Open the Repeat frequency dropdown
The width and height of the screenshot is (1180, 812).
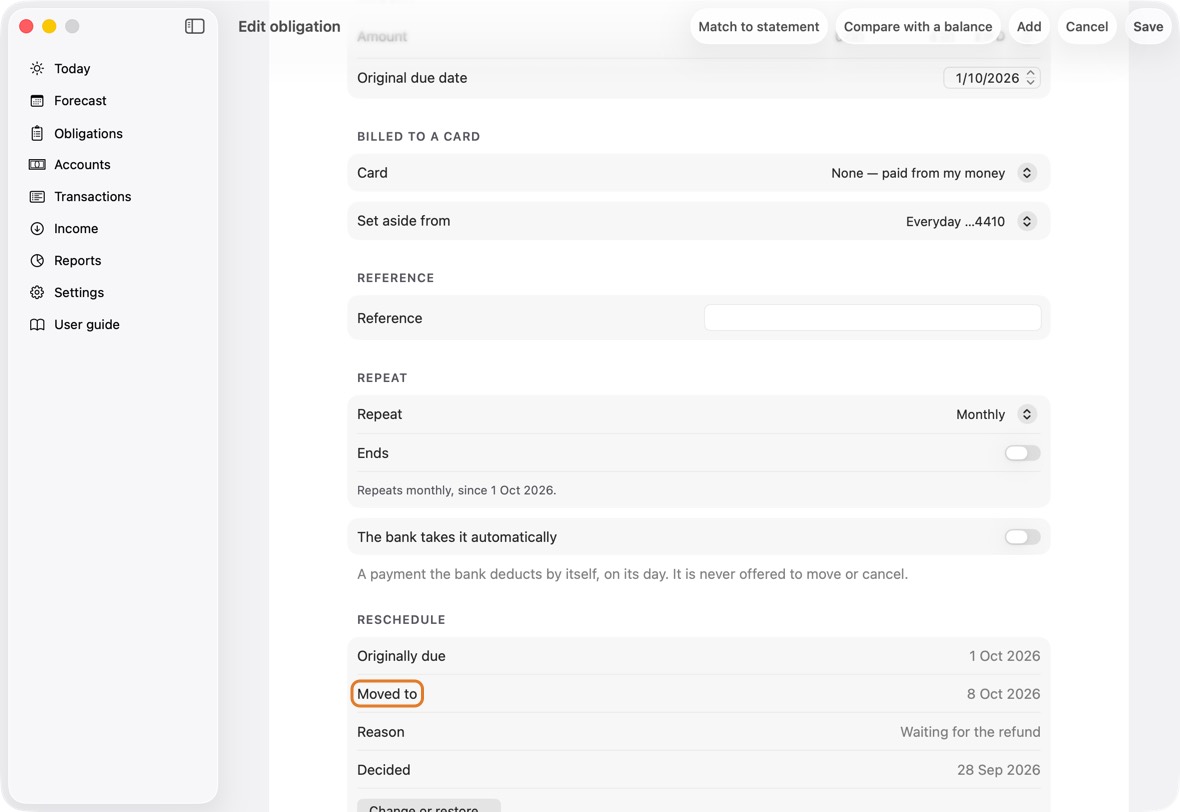(x=995, y=414)
